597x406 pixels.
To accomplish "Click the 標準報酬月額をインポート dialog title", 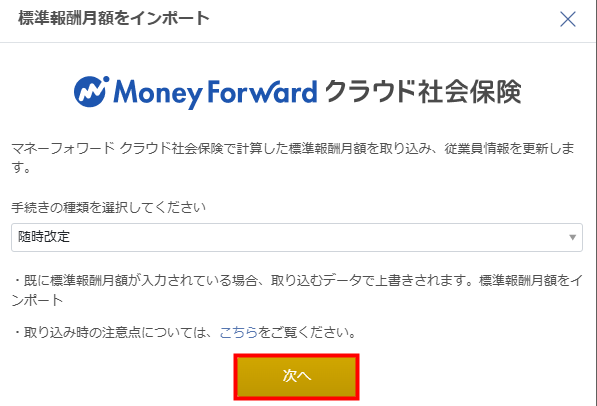I will click(114, 18).
